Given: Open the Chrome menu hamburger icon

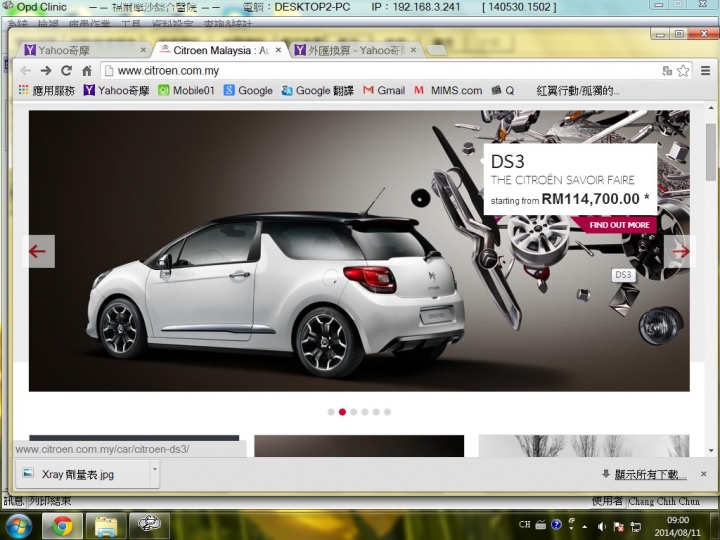Looking at the screenshot, I should (x=705, y=70).
